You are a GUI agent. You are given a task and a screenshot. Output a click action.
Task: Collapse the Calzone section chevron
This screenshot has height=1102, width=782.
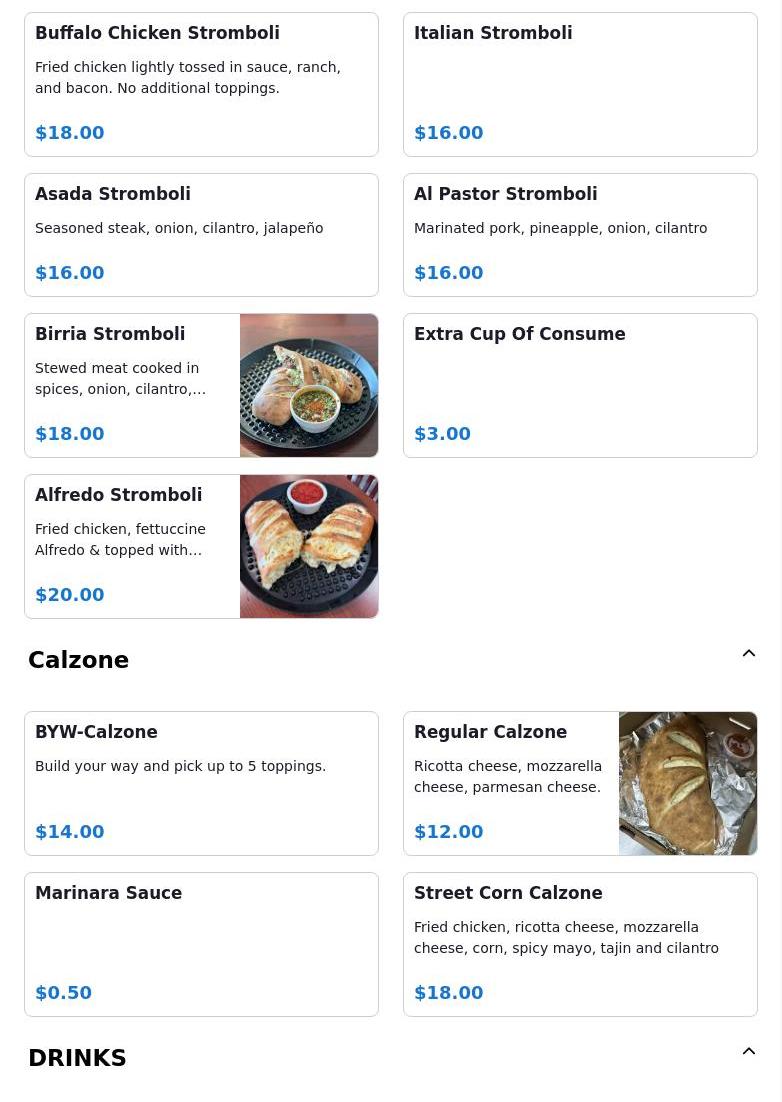[x=748, y=653]
